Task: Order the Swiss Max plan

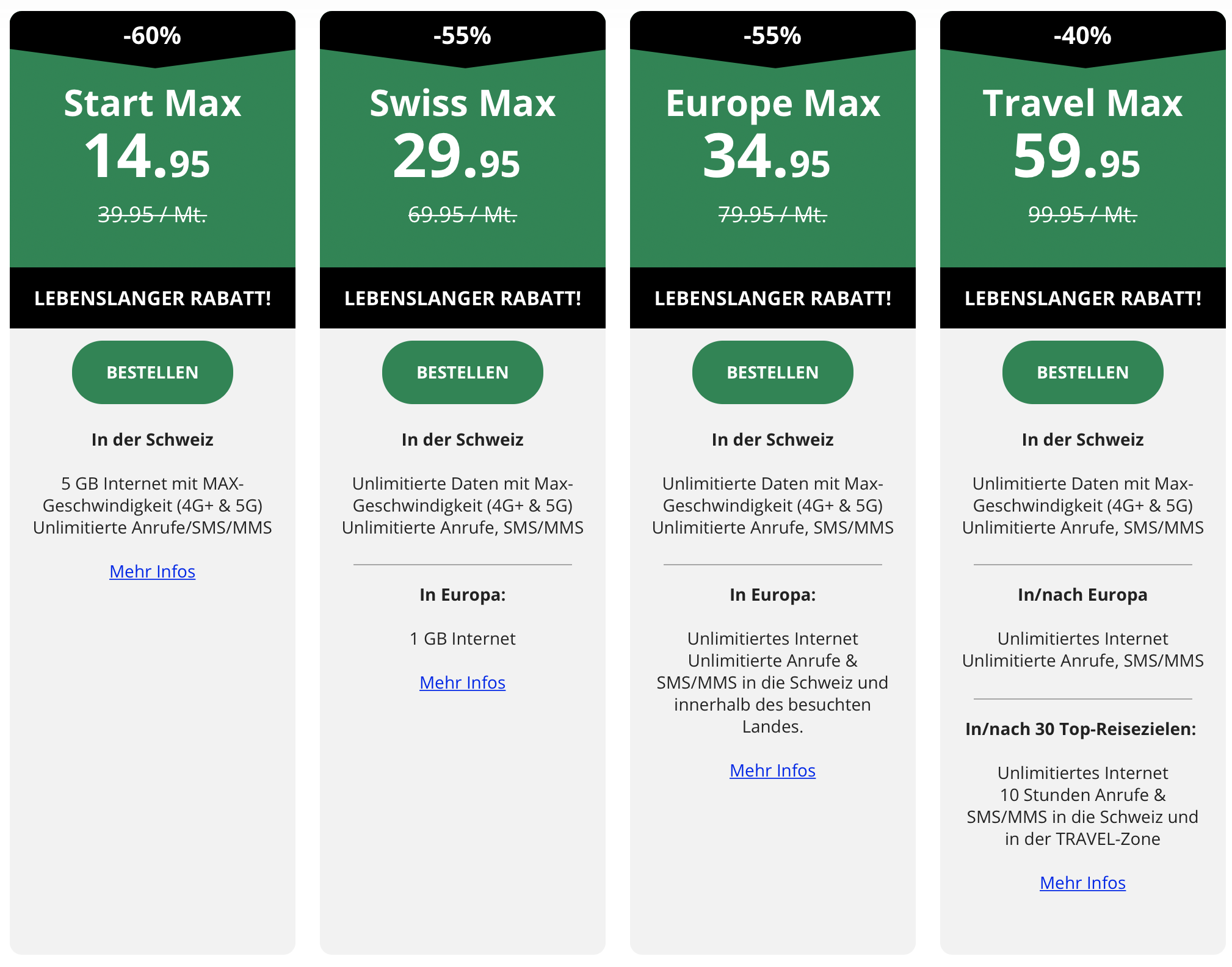Action: [462, 372]
